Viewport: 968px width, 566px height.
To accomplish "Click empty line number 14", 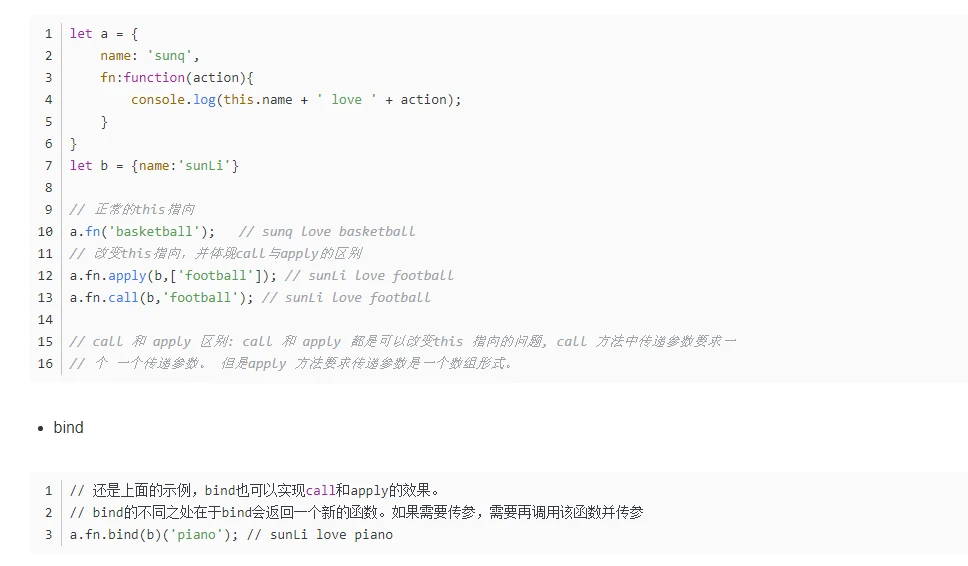I will pyautogui.click(x=45, y=320).
